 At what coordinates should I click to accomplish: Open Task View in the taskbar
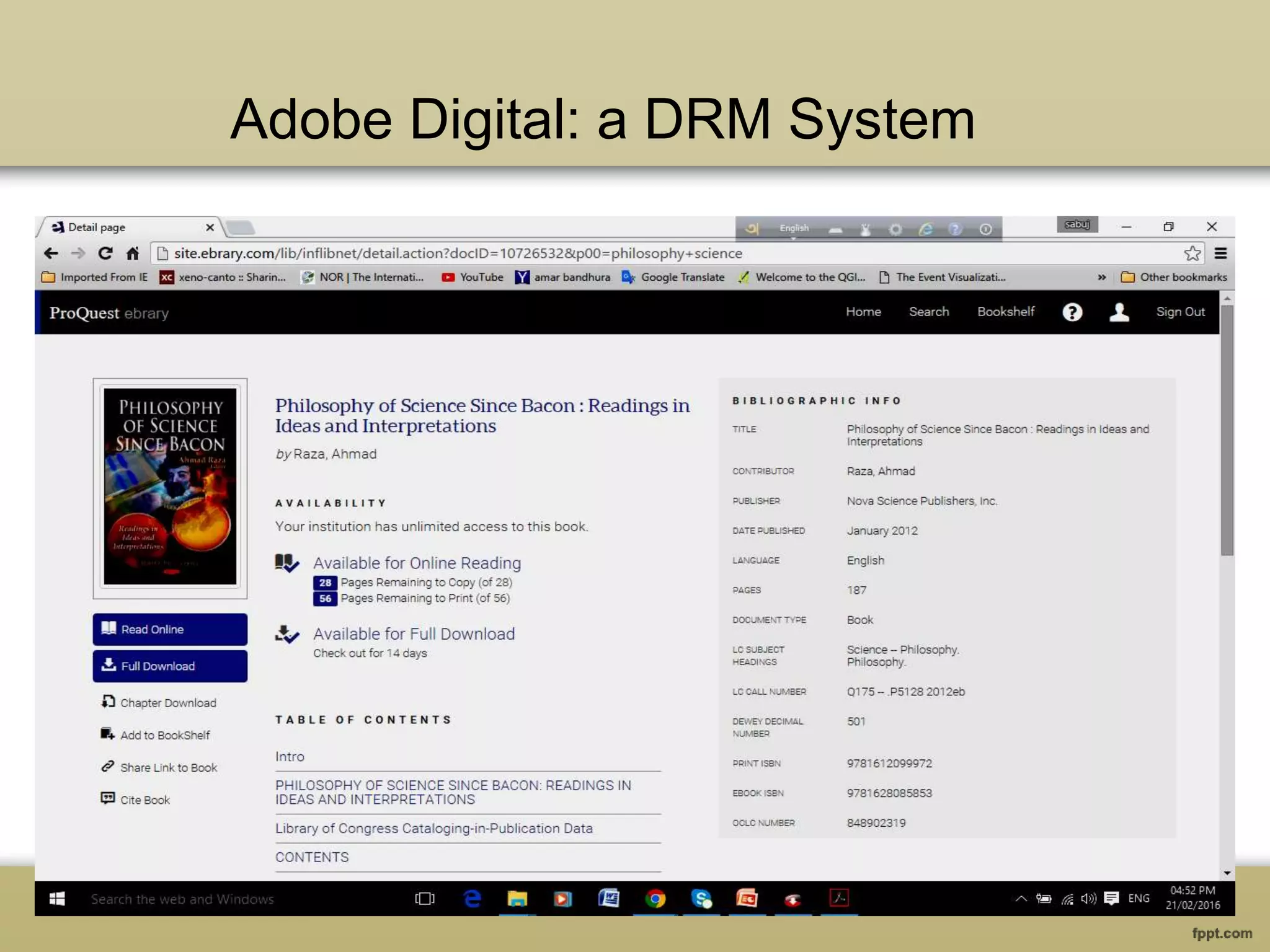(x=425, y=899)
